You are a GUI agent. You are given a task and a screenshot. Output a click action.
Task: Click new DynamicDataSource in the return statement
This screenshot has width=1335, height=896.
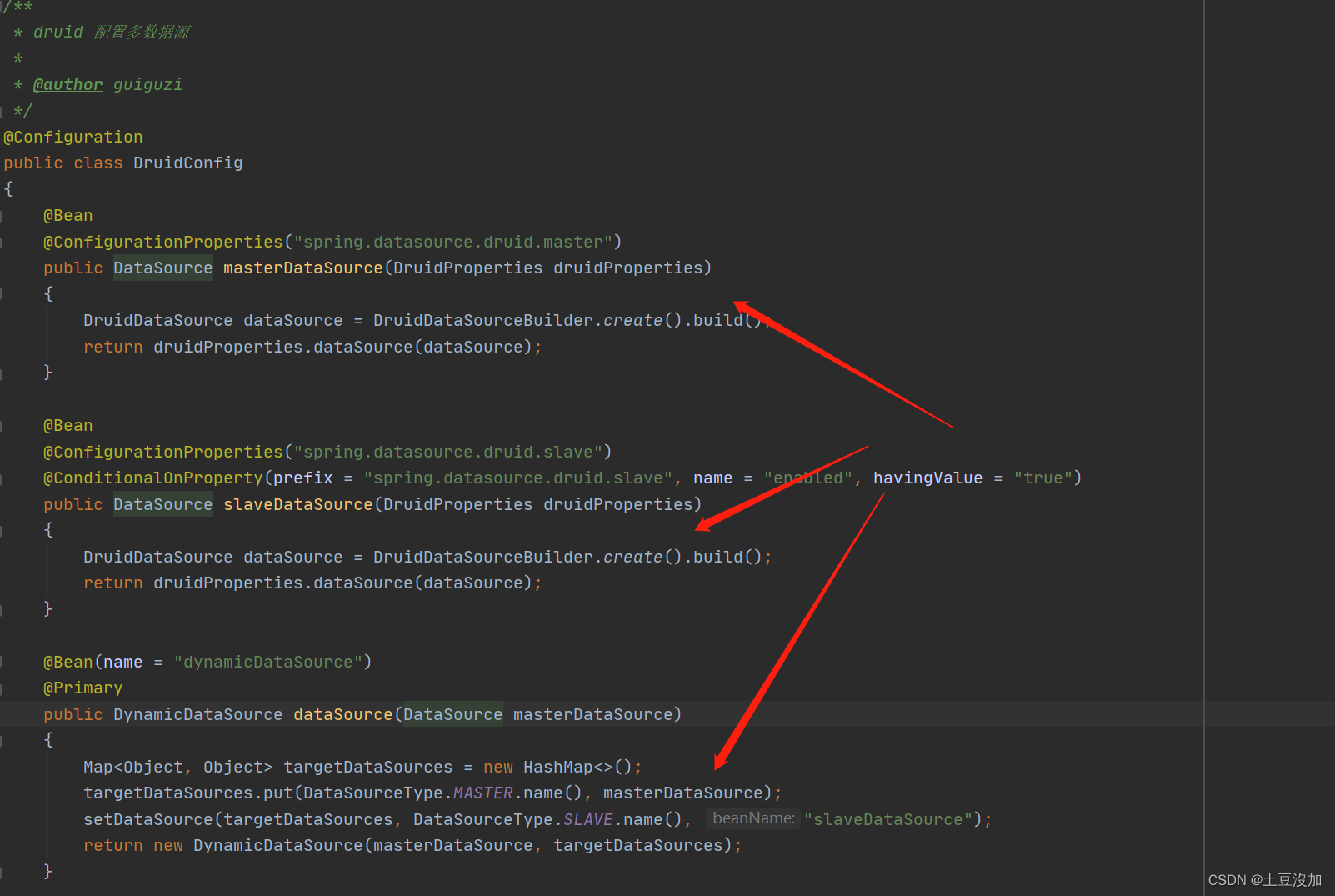click(x=258, y=845)
